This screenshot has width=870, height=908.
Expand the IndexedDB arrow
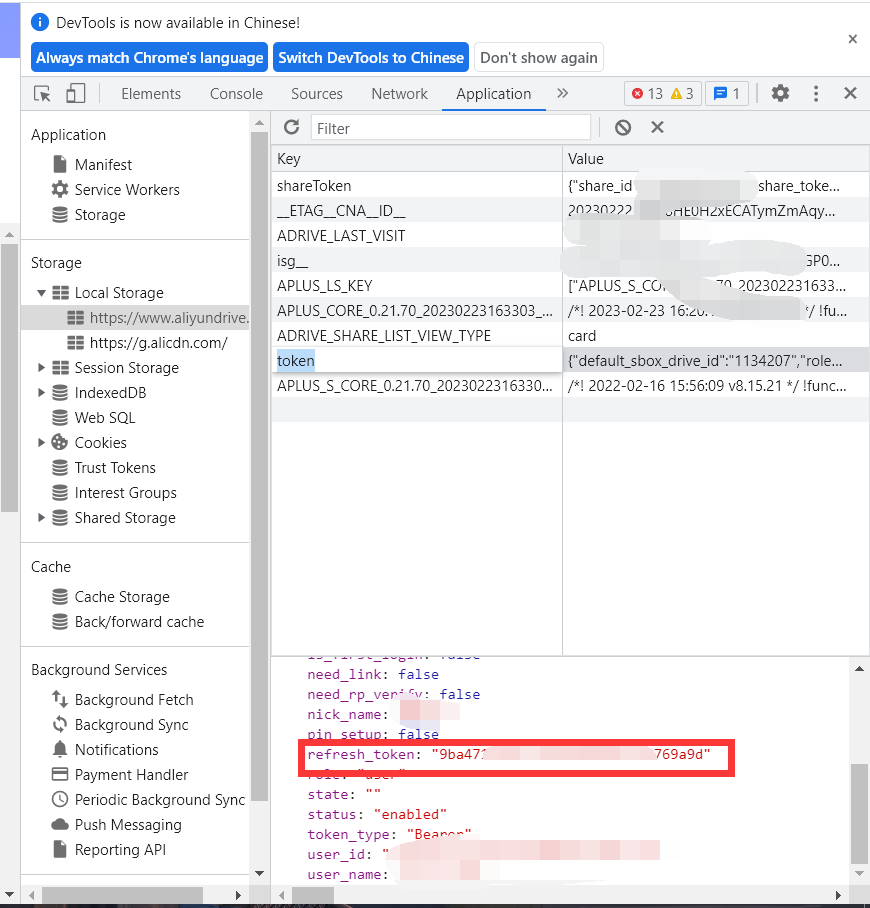click(x=41, y=392)
